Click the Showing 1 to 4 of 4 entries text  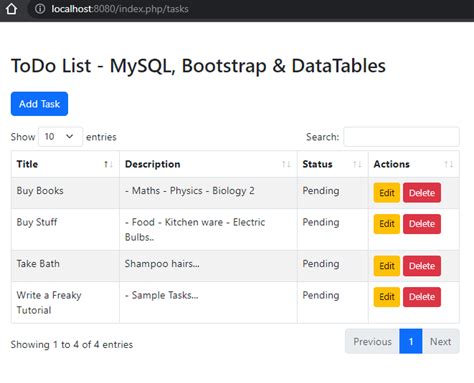(72, 344)
